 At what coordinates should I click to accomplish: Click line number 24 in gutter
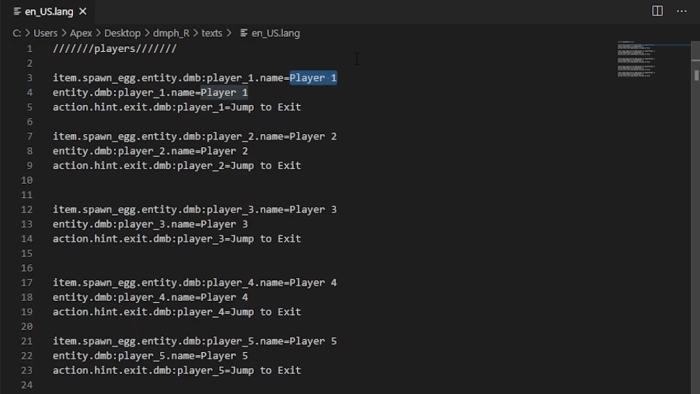point(27,385)
